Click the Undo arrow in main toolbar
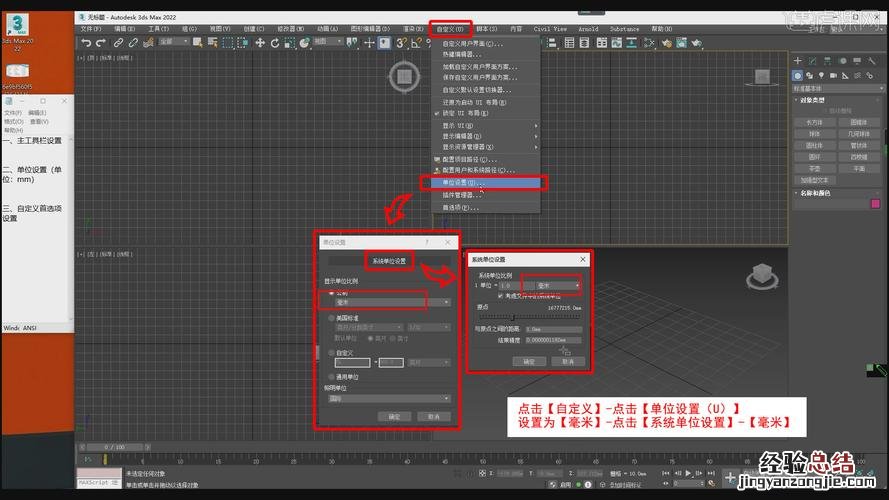889x500 pixels. [x=87, y=42]
